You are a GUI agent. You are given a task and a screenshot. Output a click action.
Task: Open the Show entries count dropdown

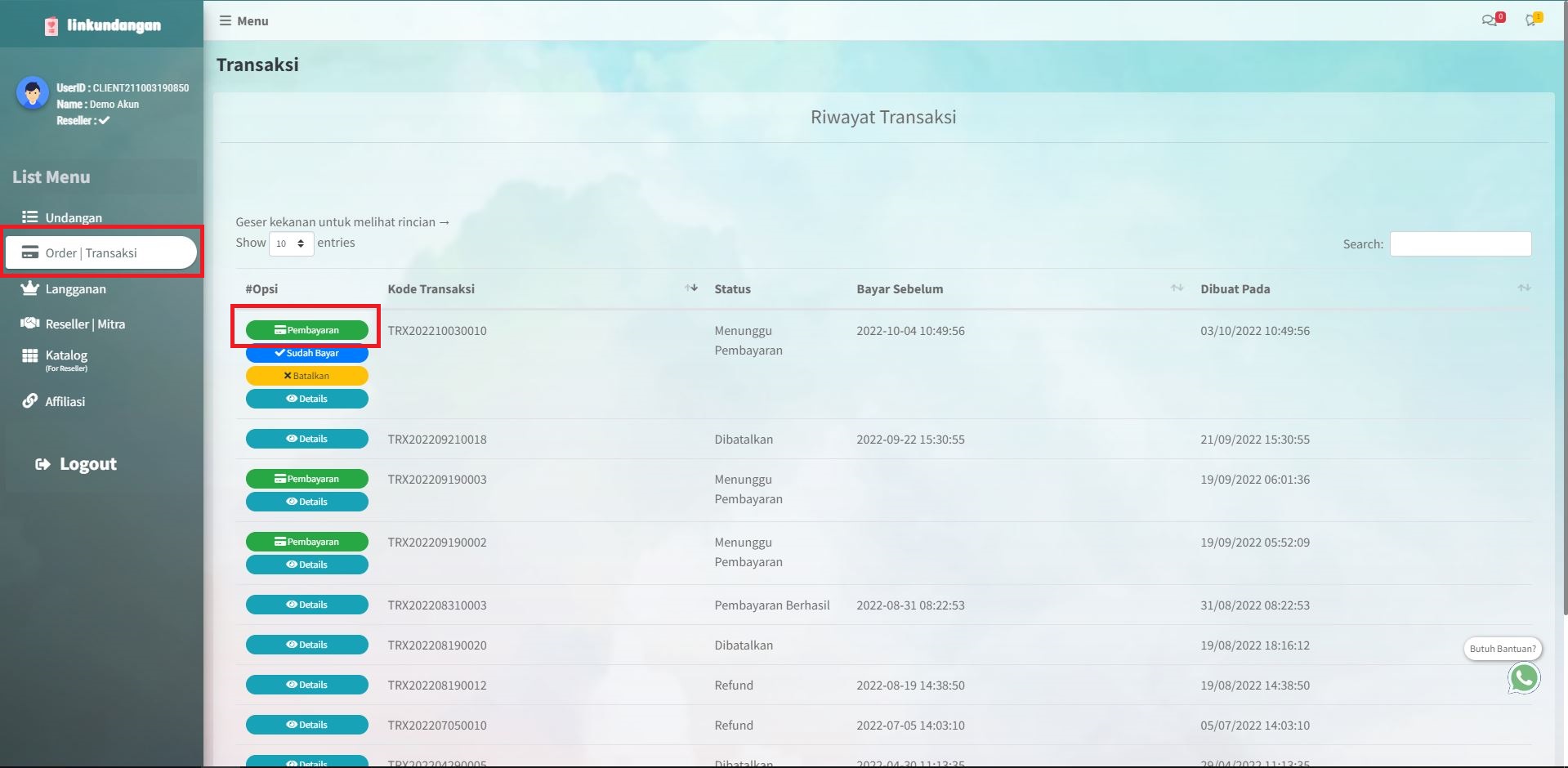pyautogui.click(x=291, y=243)
